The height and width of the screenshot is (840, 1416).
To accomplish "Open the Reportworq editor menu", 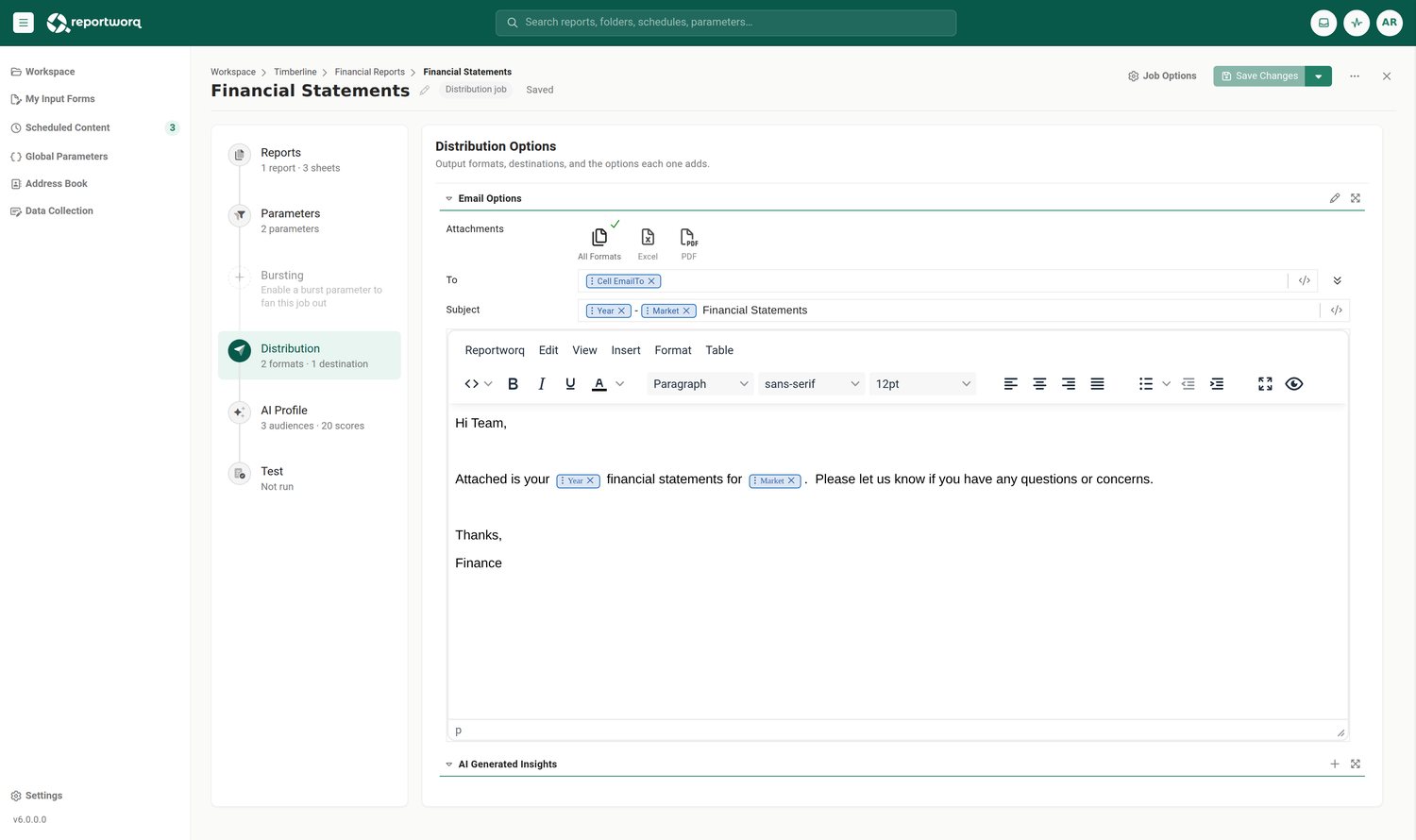I will [x=495, y=350].
